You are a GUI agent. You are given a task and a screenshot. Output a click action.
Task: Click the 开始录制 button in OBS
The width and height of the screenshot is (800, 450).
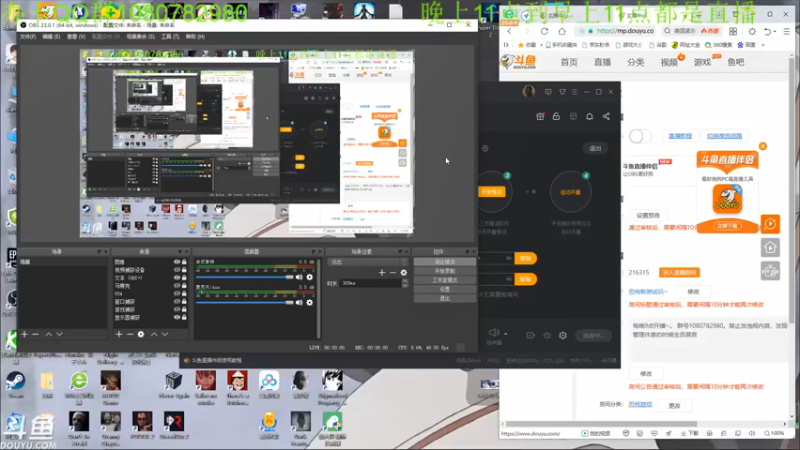click(x=444, y=271)
